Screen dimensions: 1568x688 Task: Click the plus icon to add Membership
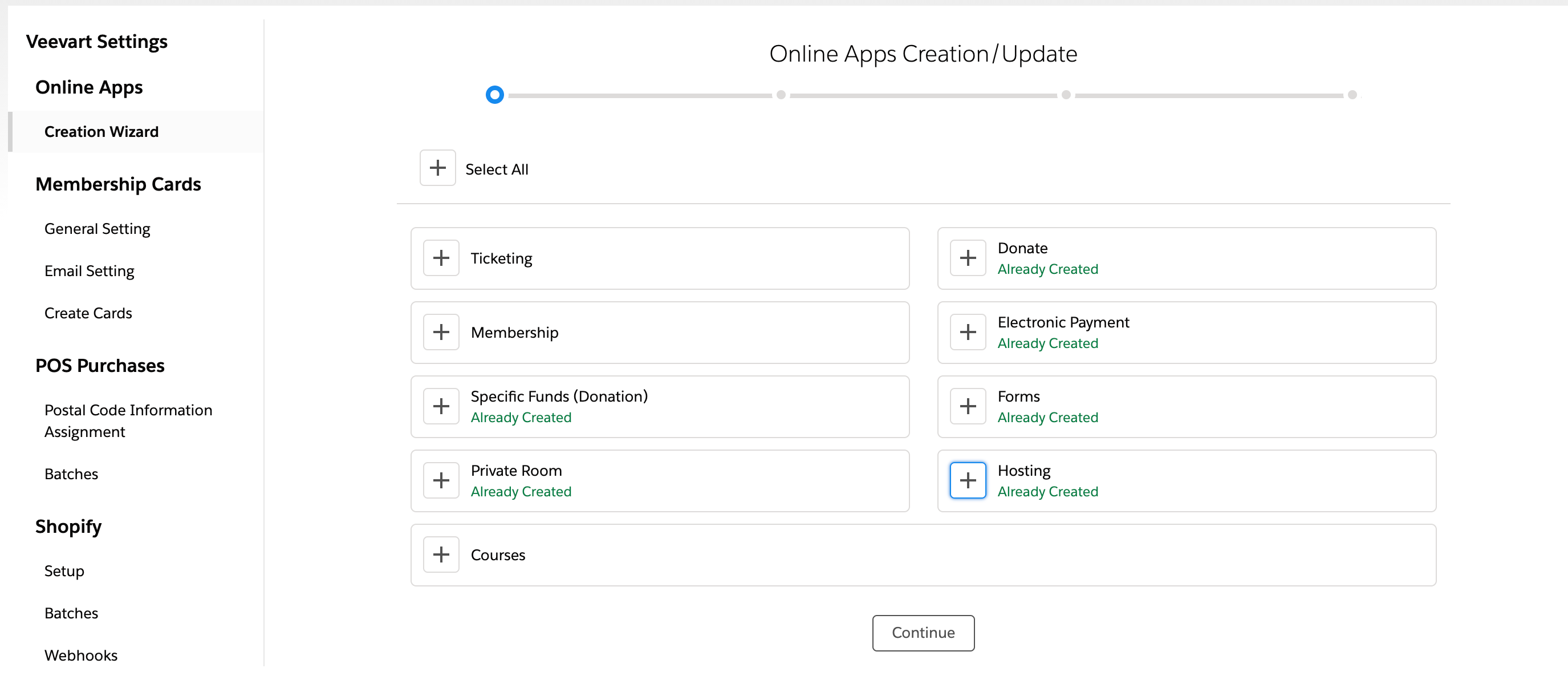click(x=441, y=332)
